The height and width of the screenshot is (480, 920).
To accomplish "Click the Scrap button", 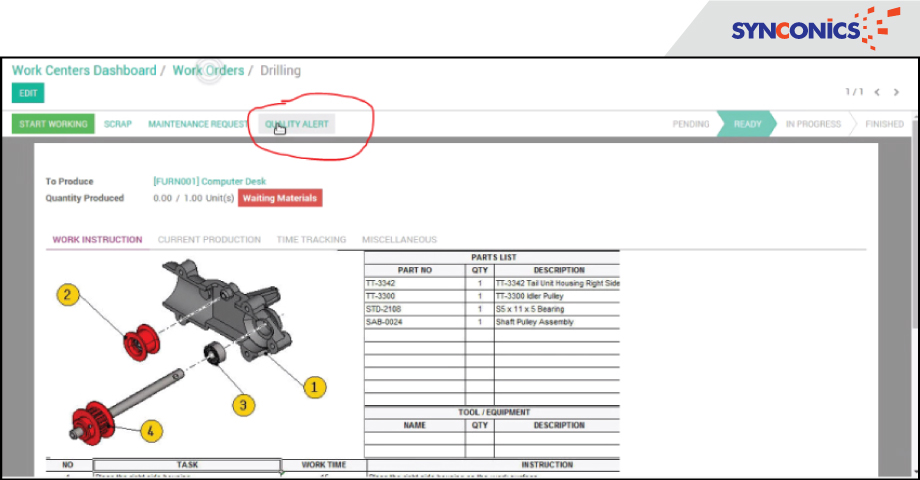I will tap(118, 124).
